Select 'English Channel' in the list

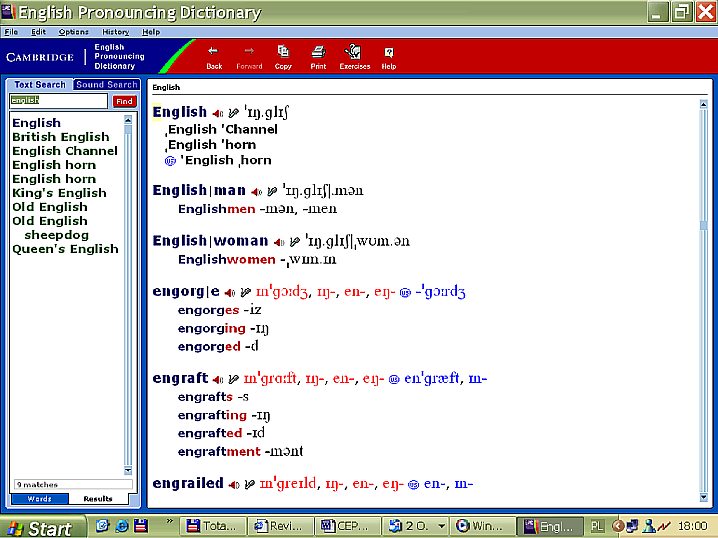(65, 151)
